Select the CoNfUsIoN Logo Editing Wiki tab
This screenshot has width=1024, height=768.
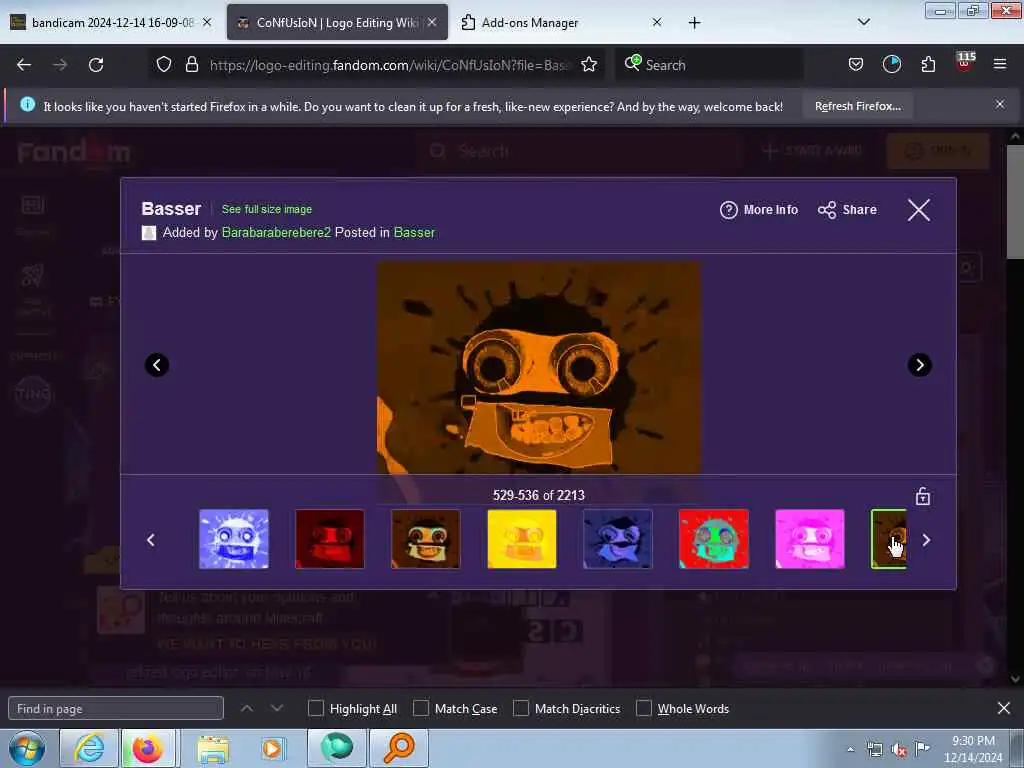pyautogui.click(x=338, y=22)
